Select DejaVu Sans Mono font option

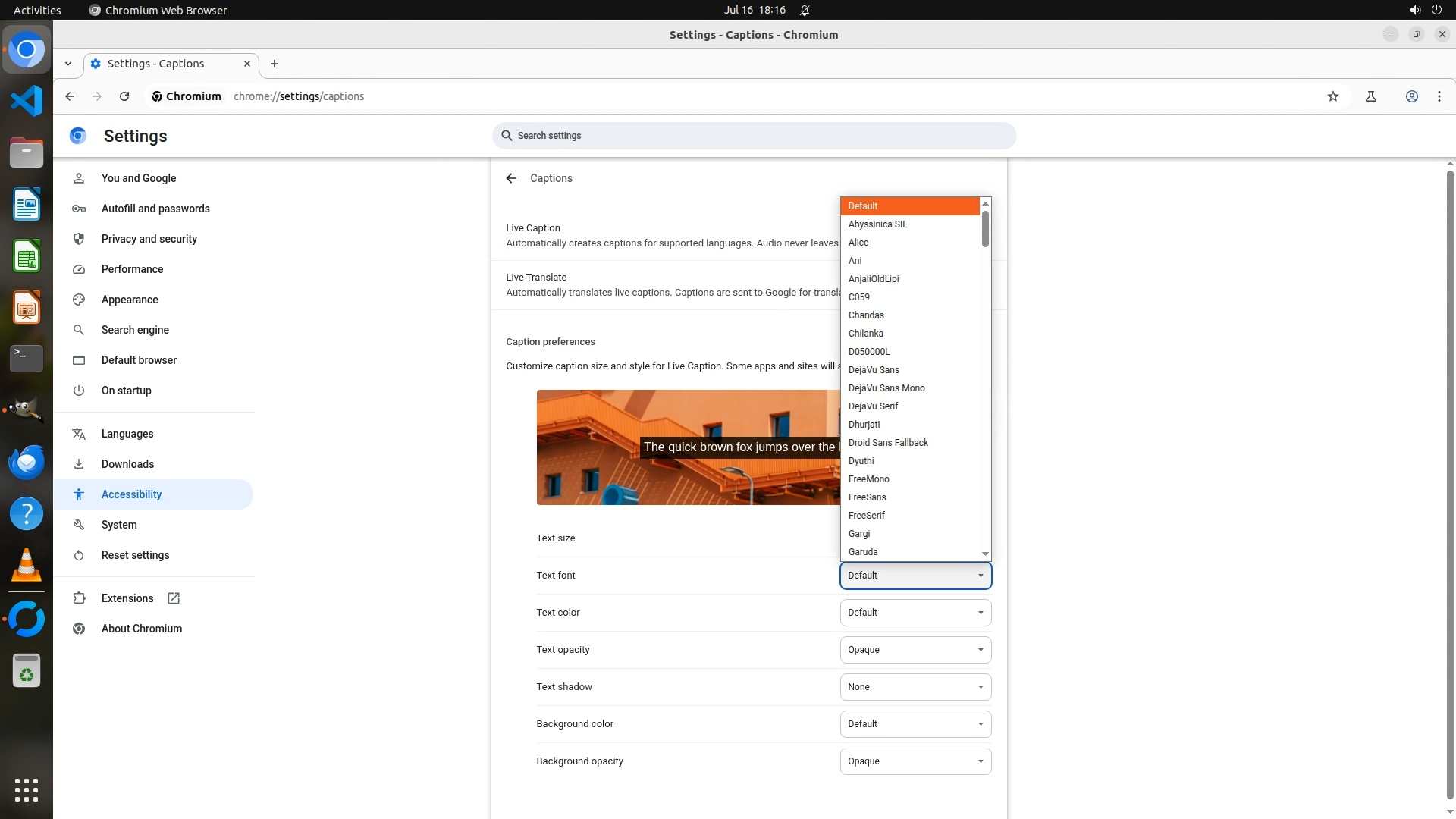point(886,388)
